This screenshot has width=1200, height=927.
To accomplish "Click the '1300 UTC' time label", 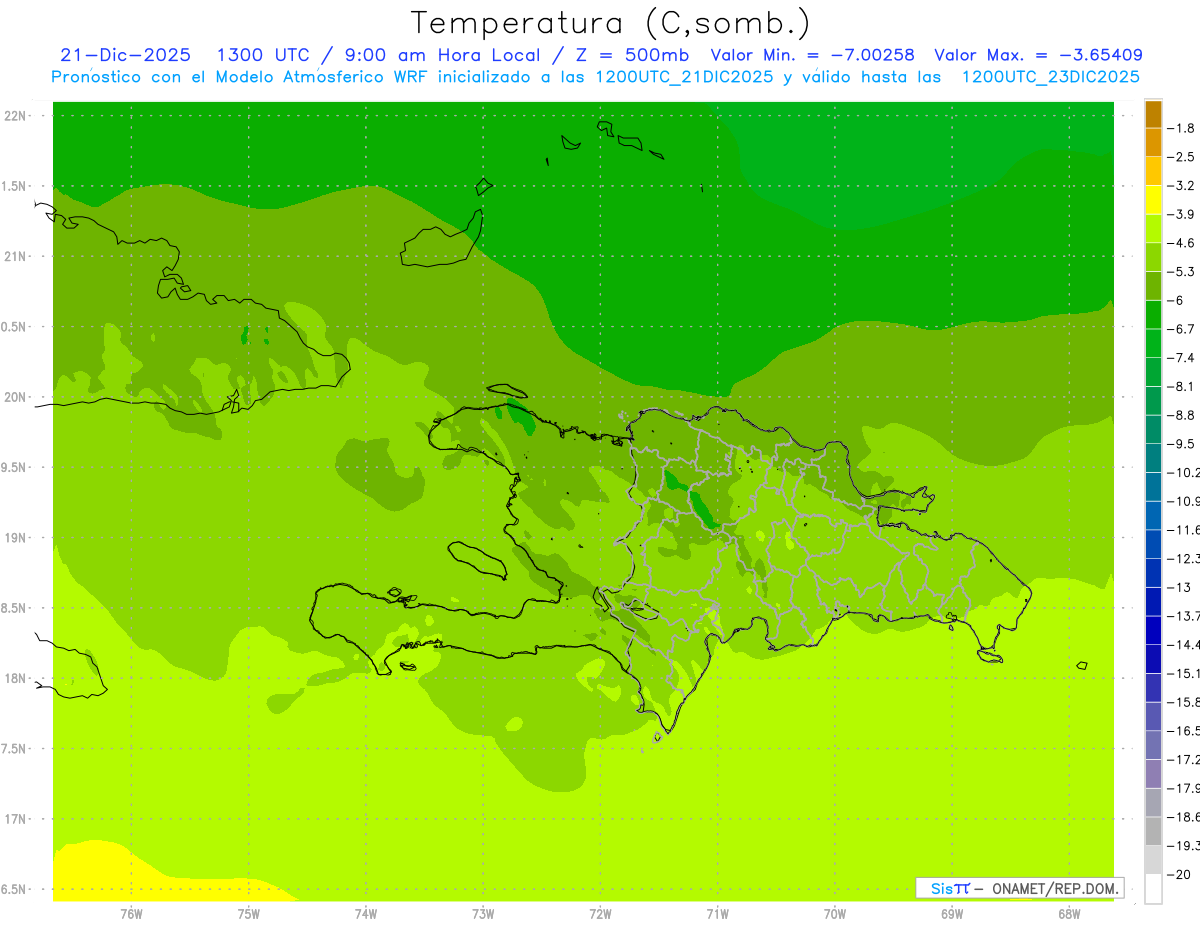I will tap(264, 55).
